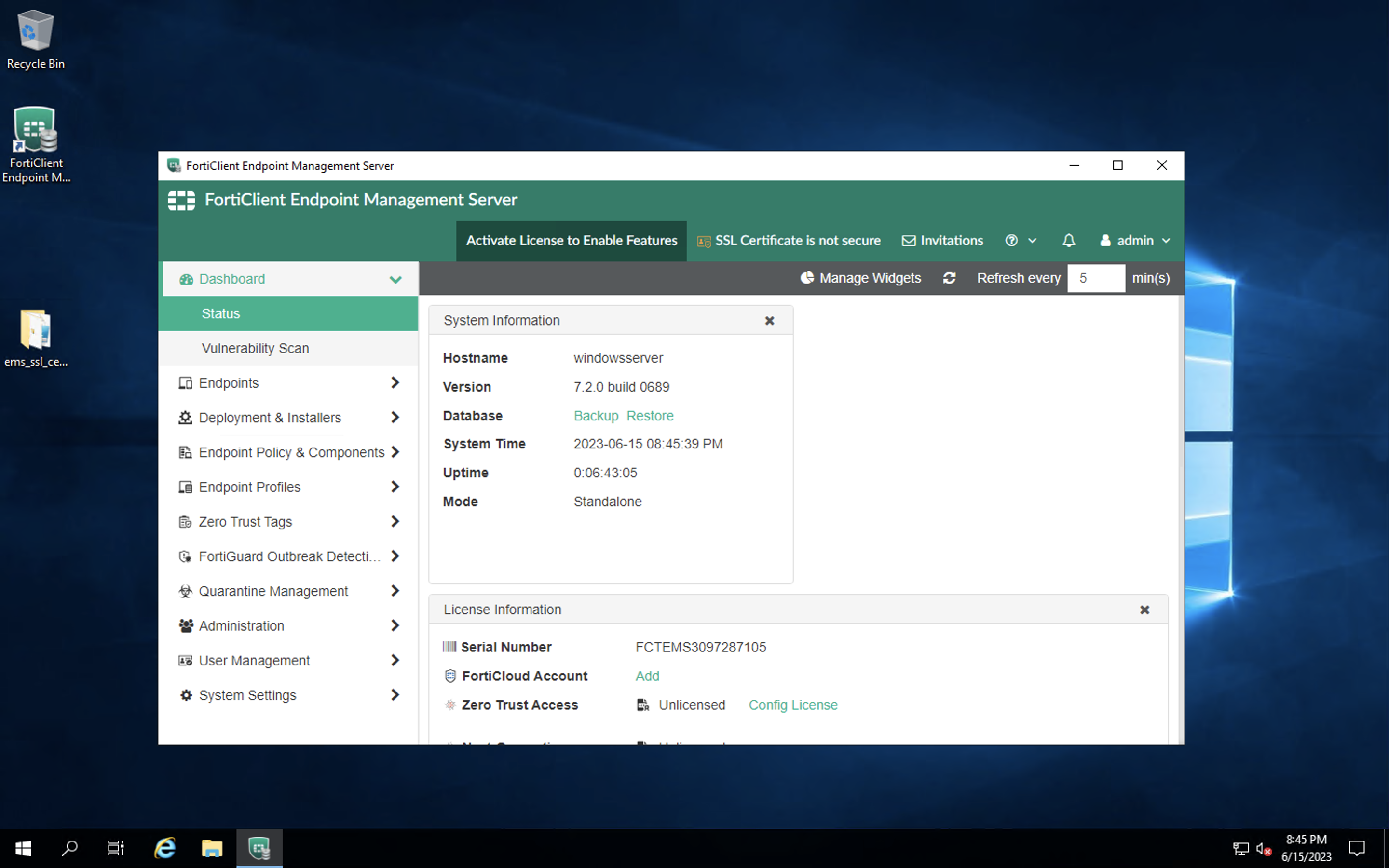Click the refresh widgets icon
Viewport: 1389px width, 868px height.
(x=949, y=278)
